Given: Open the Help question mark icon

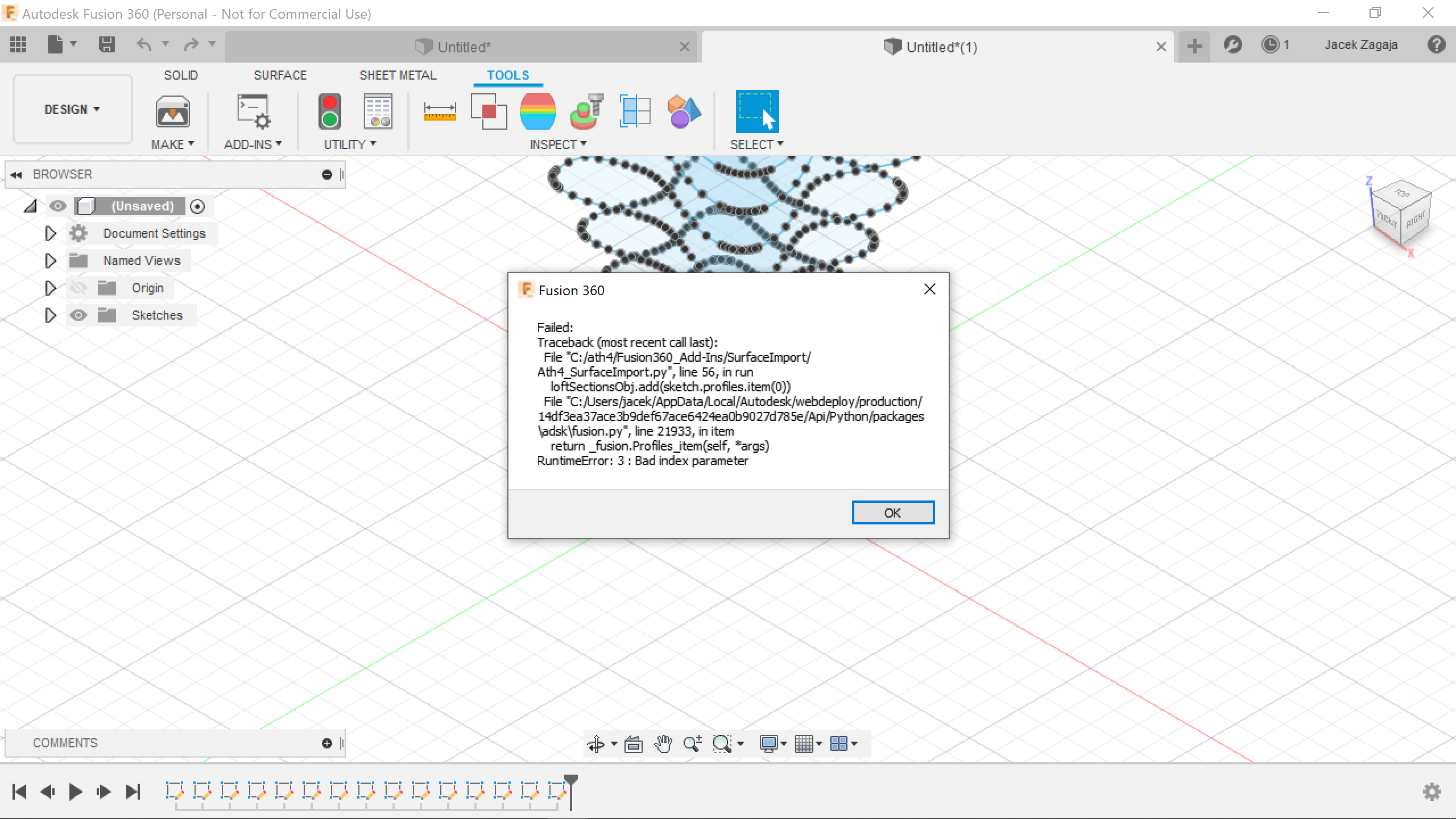Looking at the screenshot, I should click(x=1436, y=44).
